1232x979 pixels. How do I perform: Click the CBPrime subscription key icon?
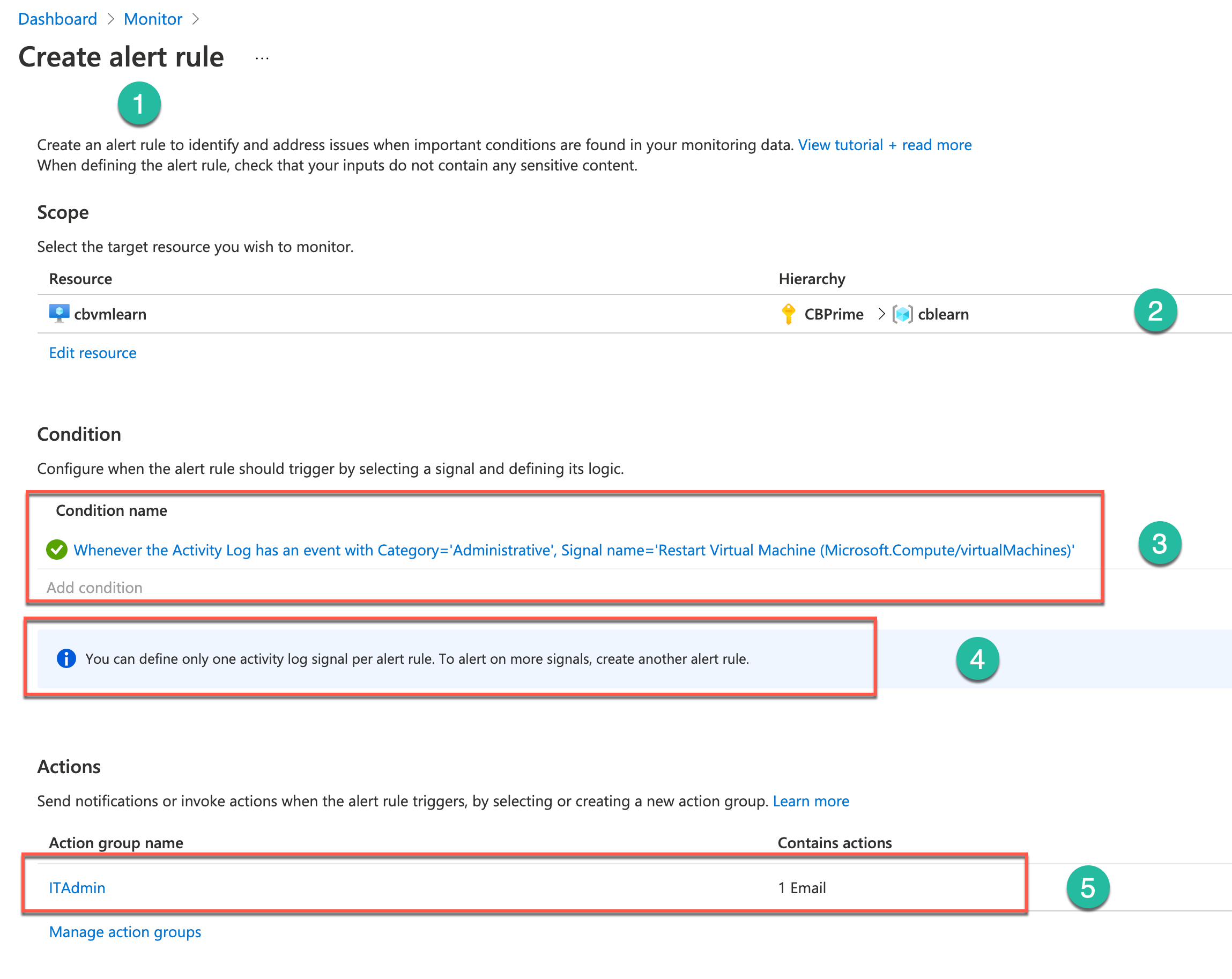pos(788,314)
